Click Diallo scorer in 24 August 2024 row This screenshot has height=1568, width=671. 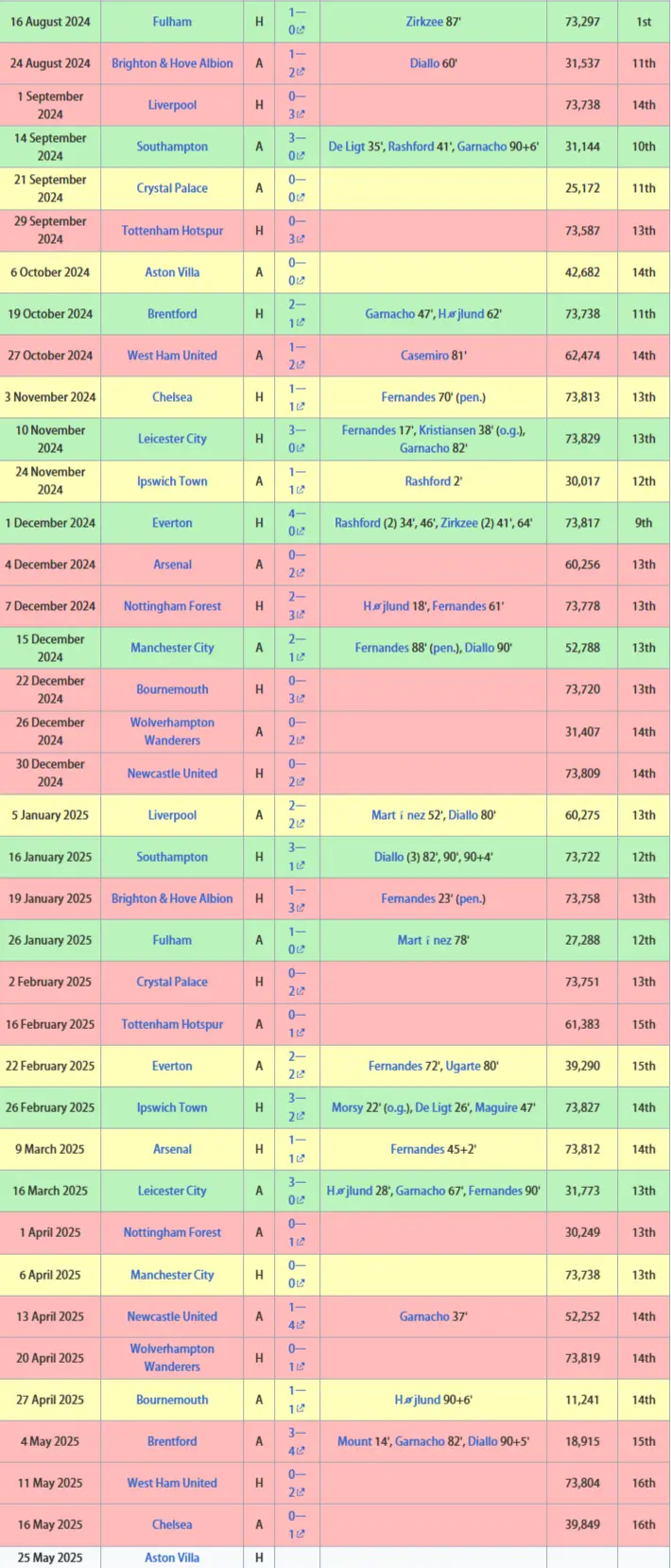tap(424, 63)
